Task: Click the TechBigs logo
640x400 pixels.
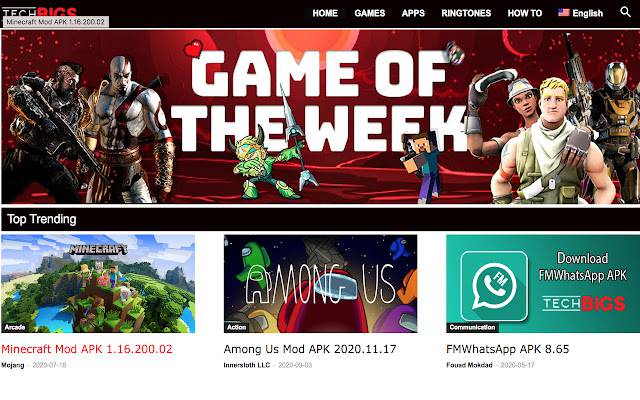Action: pos(40,12)
